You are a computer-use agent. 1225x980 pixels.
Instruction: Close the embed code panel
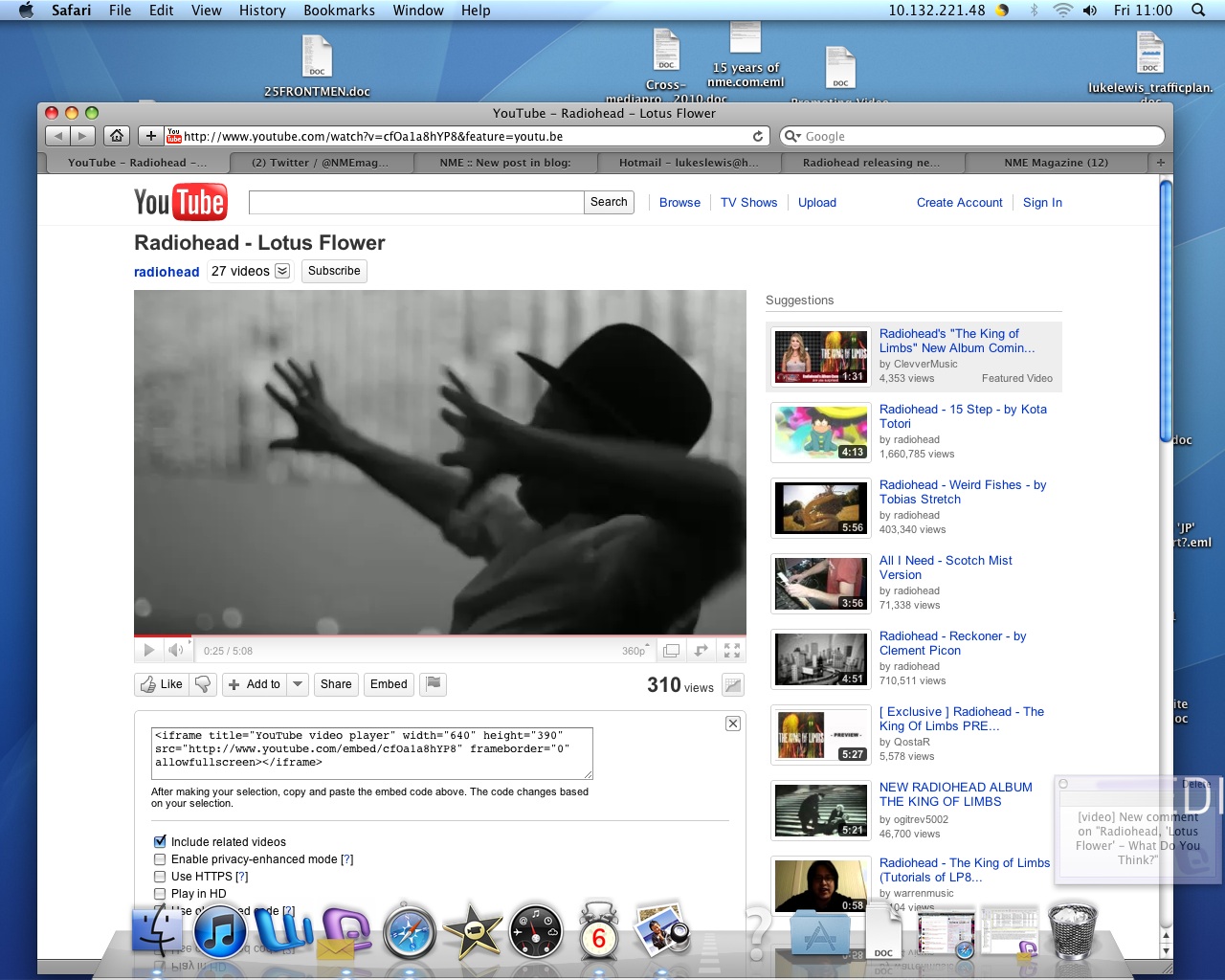[732, 724]
